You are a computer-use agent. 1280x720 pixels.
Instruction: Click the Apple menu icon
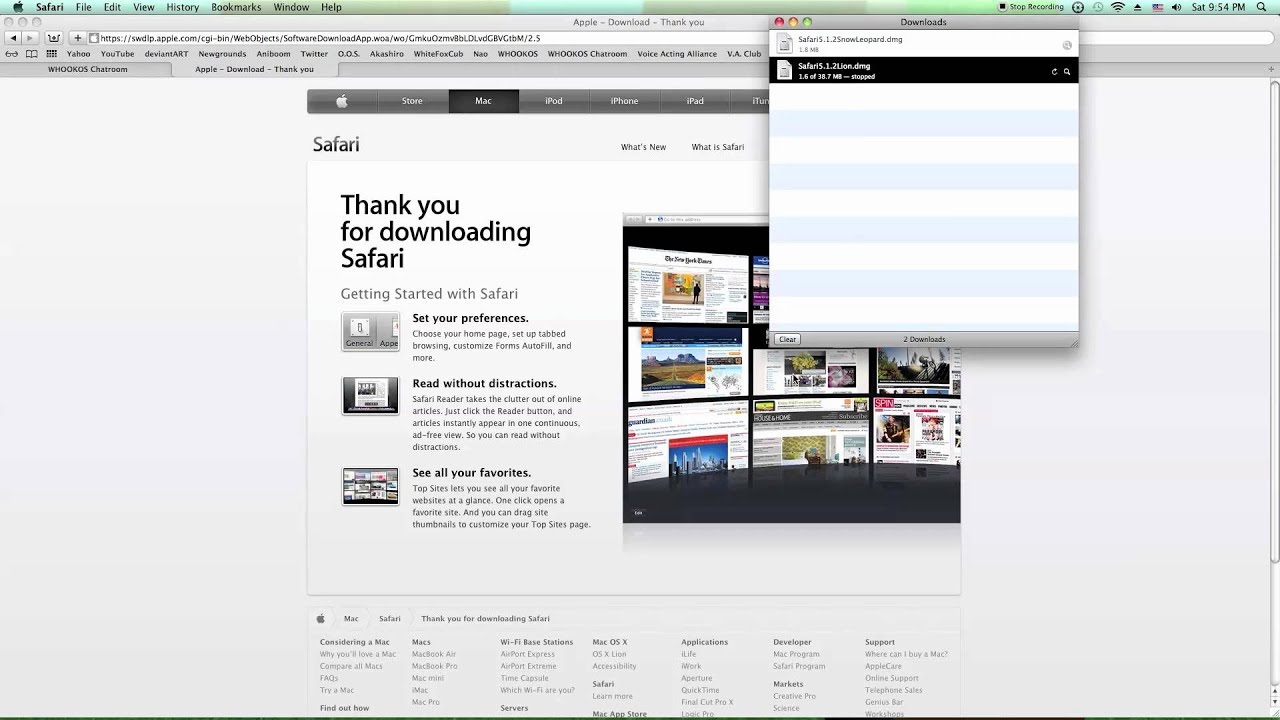18,7
